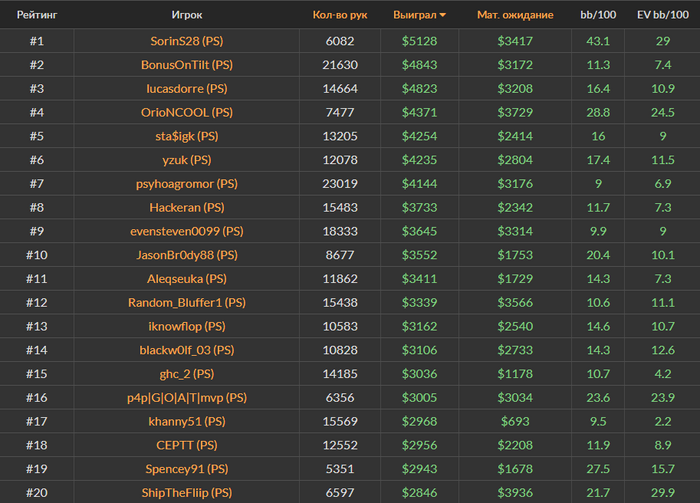Click ShipTheFliip (PS) player name
Viewport: 700px width, 503px height.
186,493
